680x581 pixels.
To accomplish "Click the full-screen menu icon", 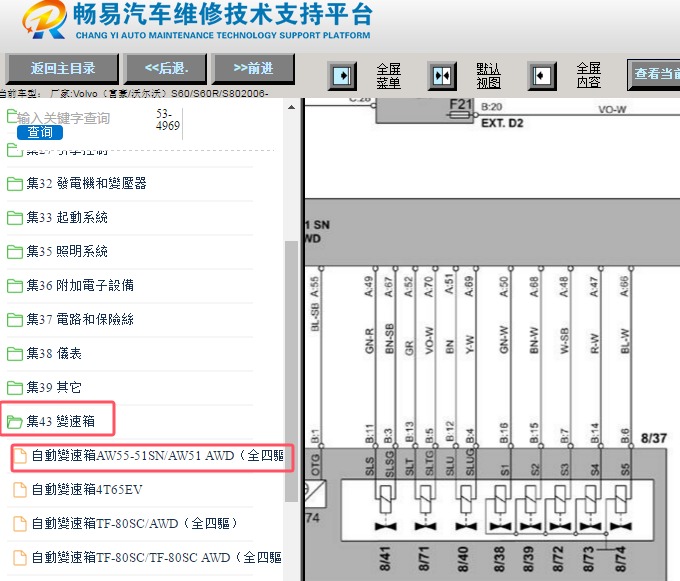I will [x=343, y=76].
